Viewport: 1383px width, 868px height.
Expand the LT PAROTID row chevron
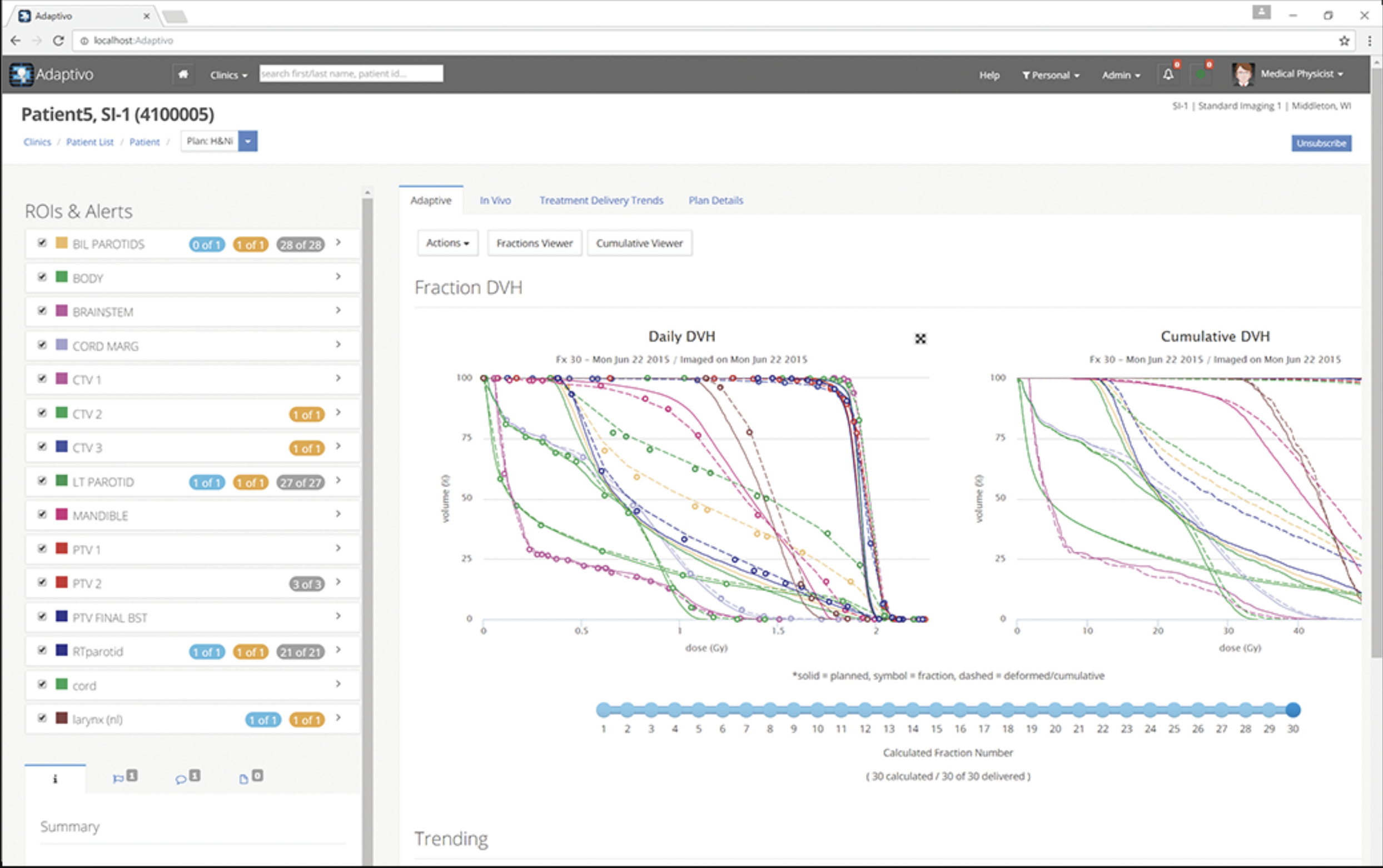point(338,480)
